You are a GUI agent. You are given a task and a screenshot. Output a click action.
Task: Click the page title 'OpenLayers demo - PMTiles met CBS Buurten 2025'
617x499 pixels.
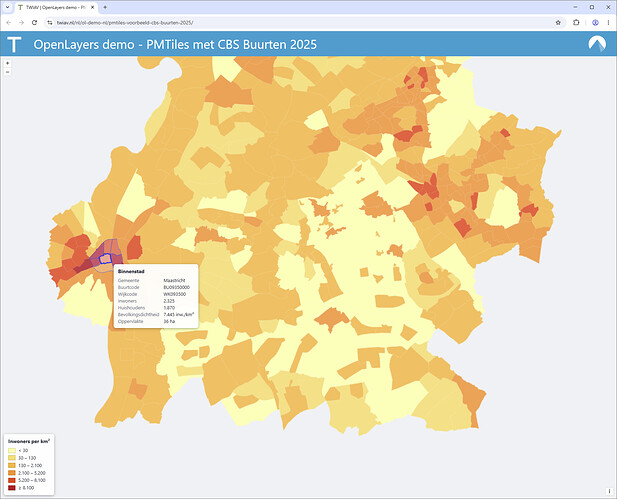point(175,44)
